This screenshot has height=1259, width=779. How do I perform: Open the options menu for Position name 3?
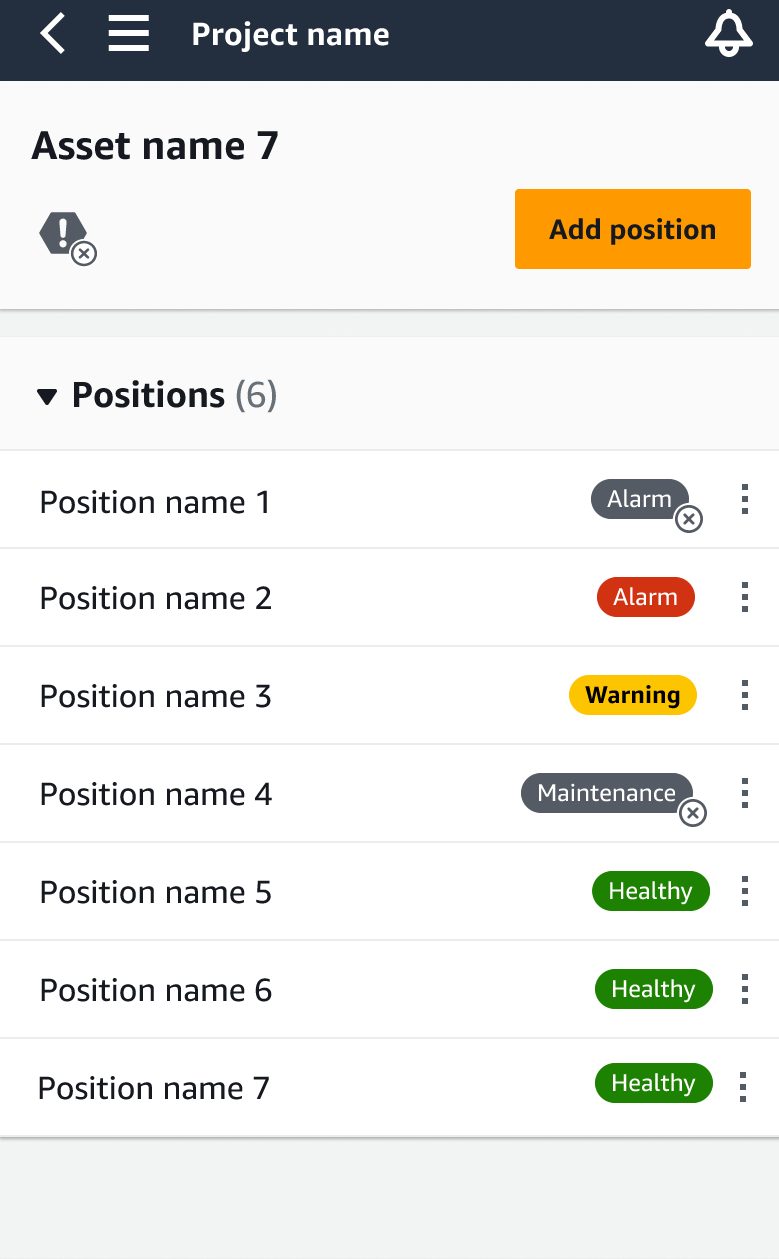(x=744, y=695)
